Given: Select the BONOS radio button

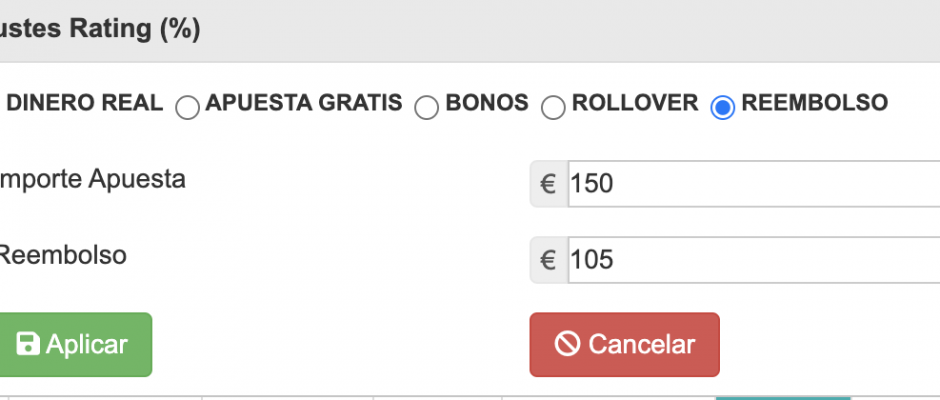Looking at the screenshot, I should click(427, 108).
